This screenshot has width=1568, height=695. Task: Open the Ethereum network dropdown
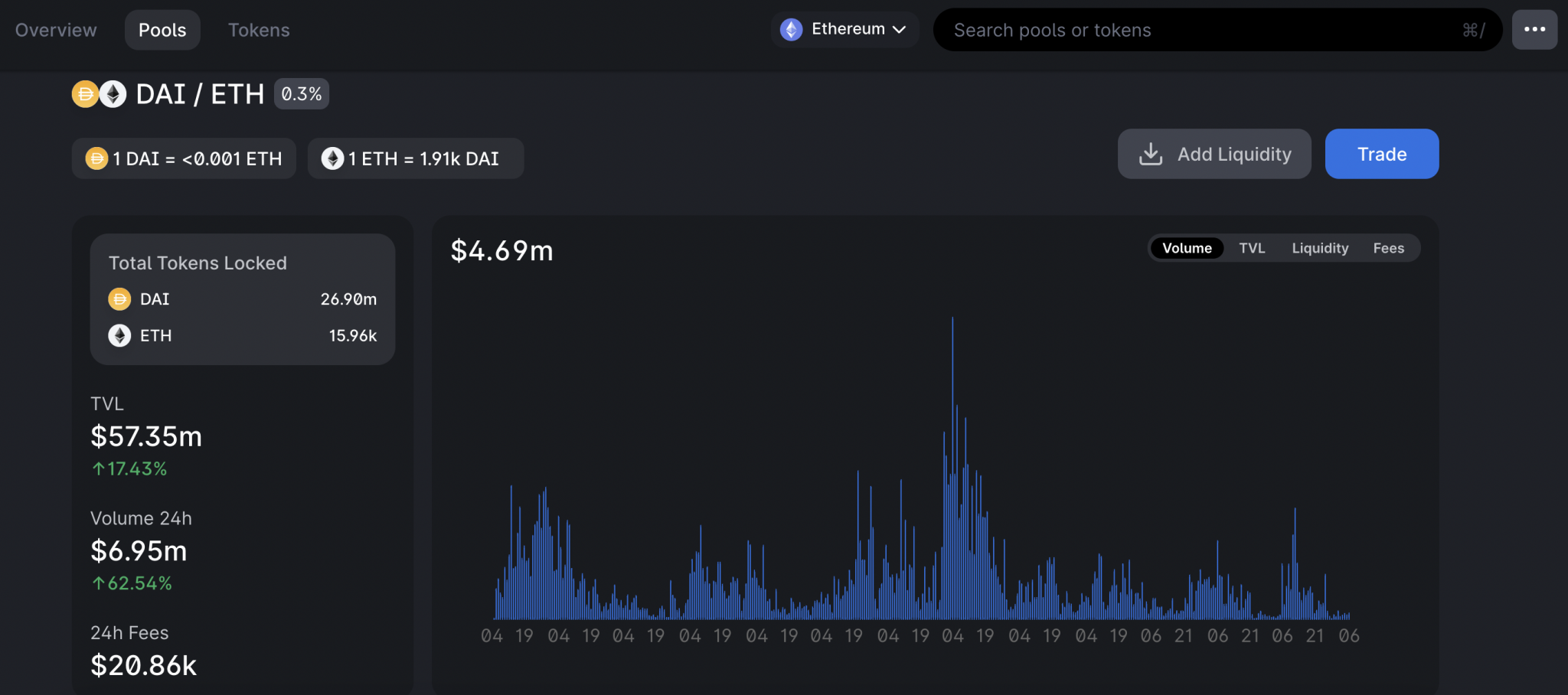tap(844, 29)
